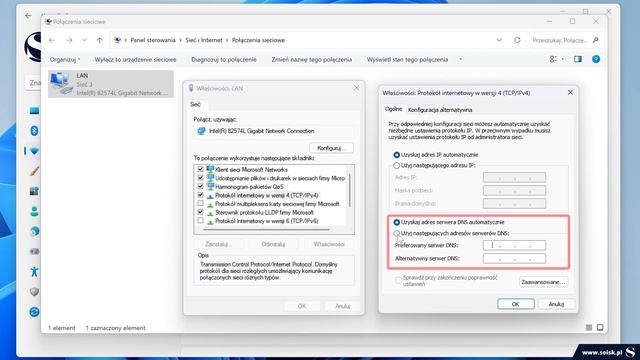Click back arrow of the Settings window

[x=28, y=16]
